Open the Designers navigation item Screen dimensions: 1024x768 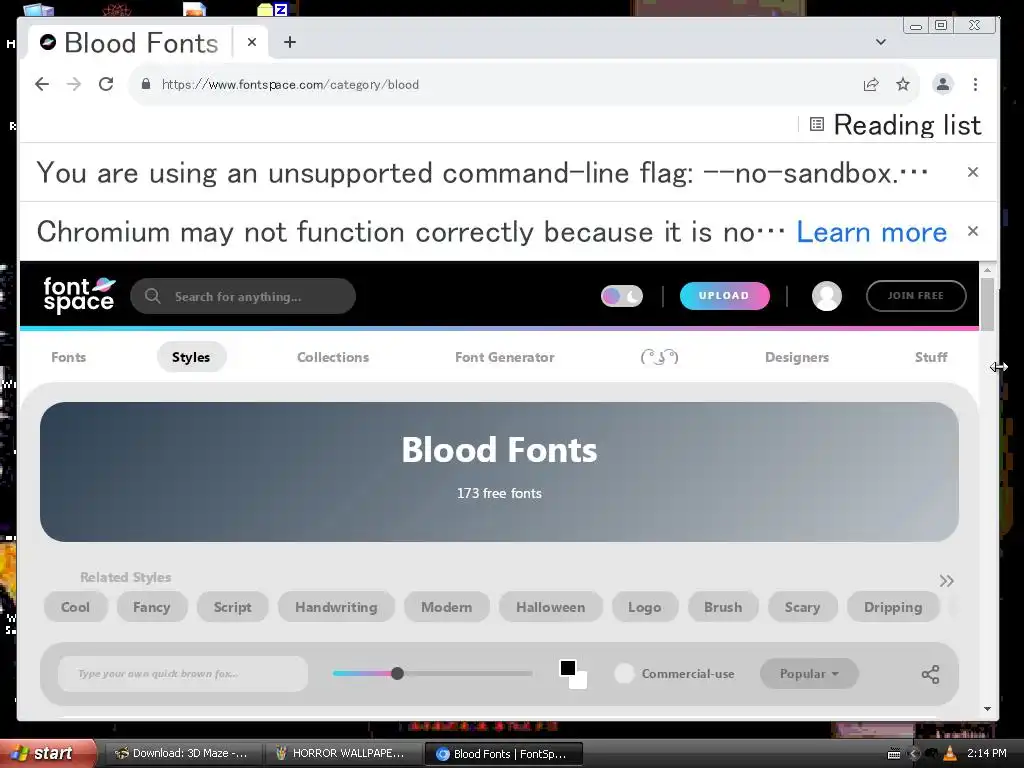797,357
